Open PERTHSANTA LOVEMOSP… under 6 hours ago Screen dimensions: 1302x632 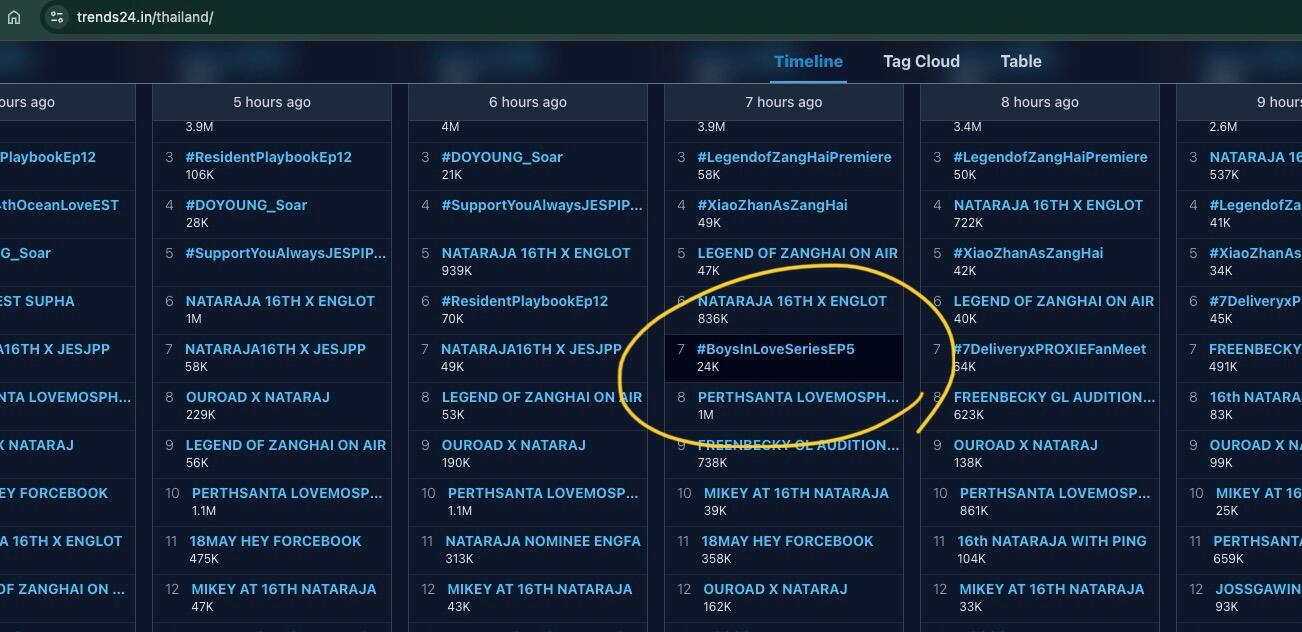[x=543, y=493]
